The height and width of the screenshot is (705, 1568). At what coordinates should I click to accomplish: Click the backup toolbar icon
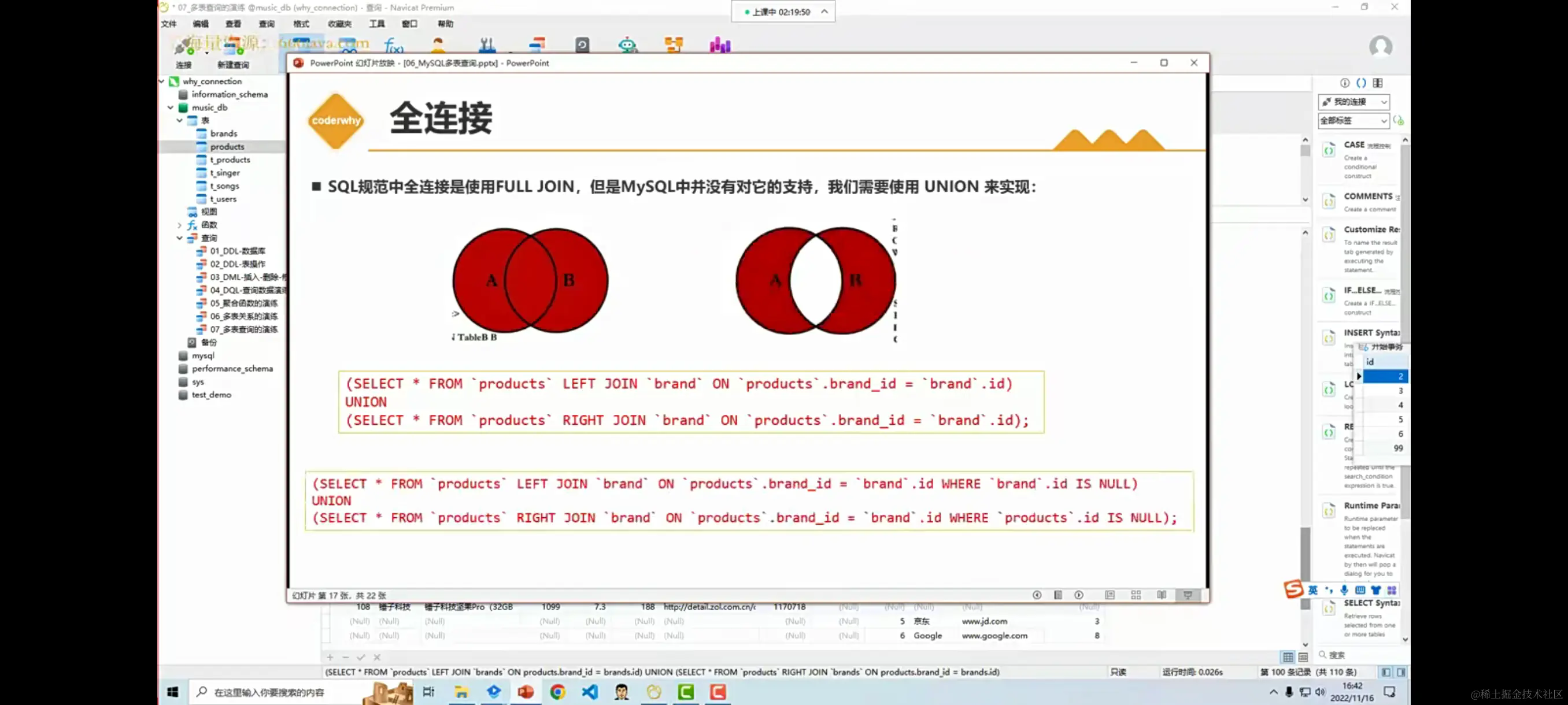(582, 45)
